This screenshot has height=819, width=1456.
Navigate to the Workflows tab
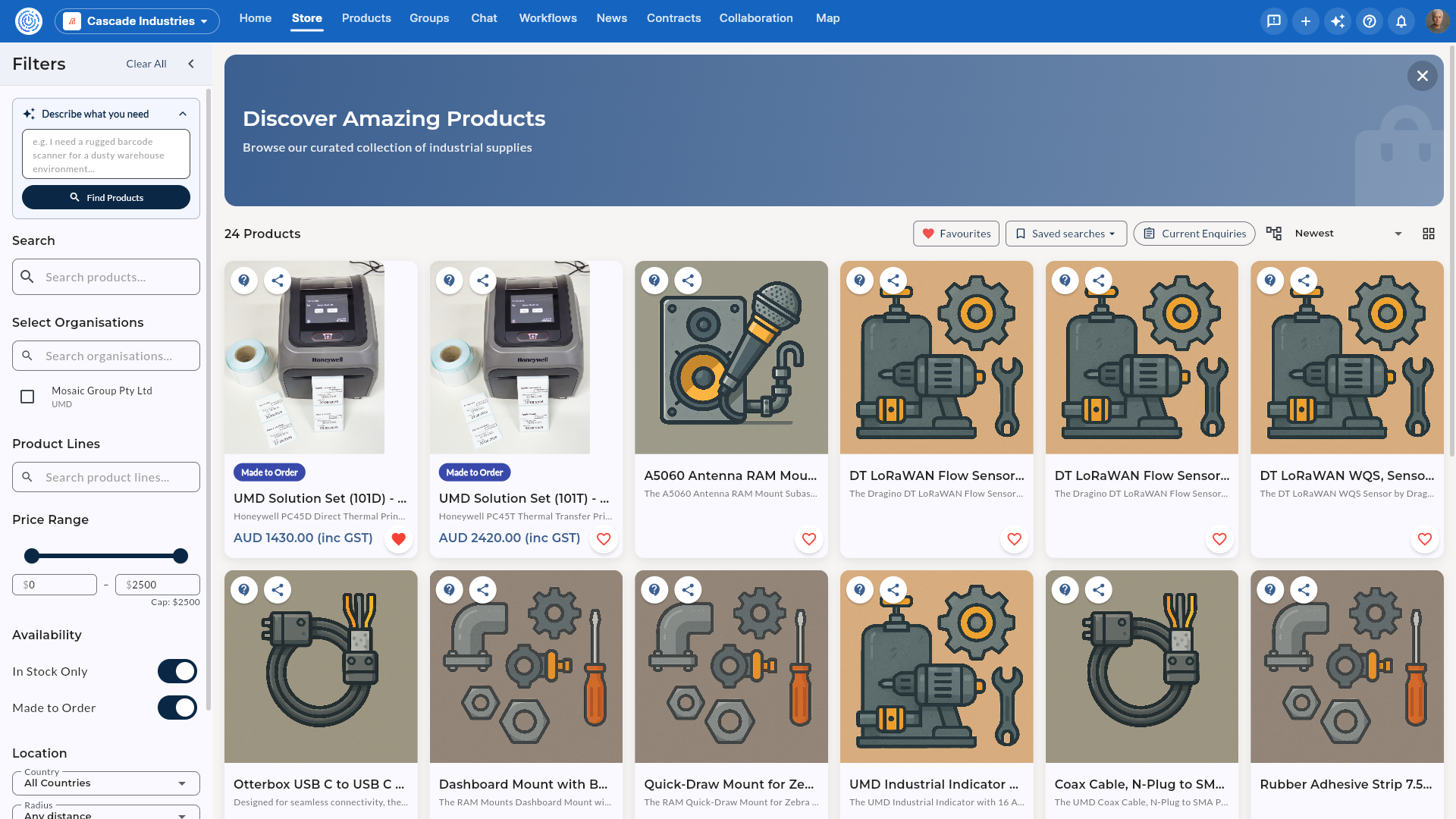coord(548,18)
